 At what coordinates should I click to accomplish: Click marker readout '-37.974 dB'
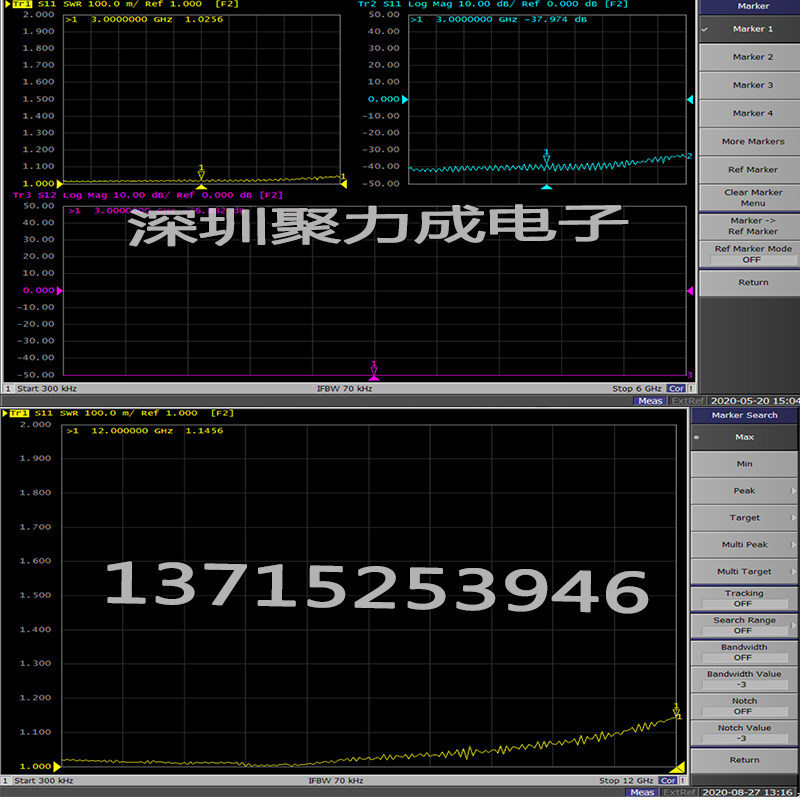click(555, 19)
